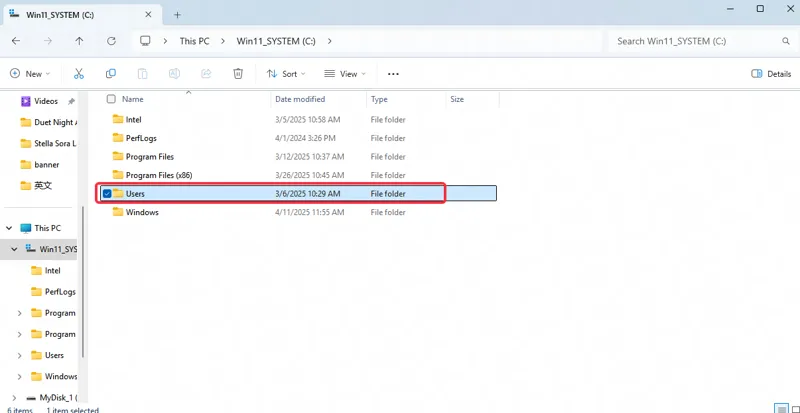Click the search magnifier icon
This screenshot has height=413, width=800.
pos(786,41)
